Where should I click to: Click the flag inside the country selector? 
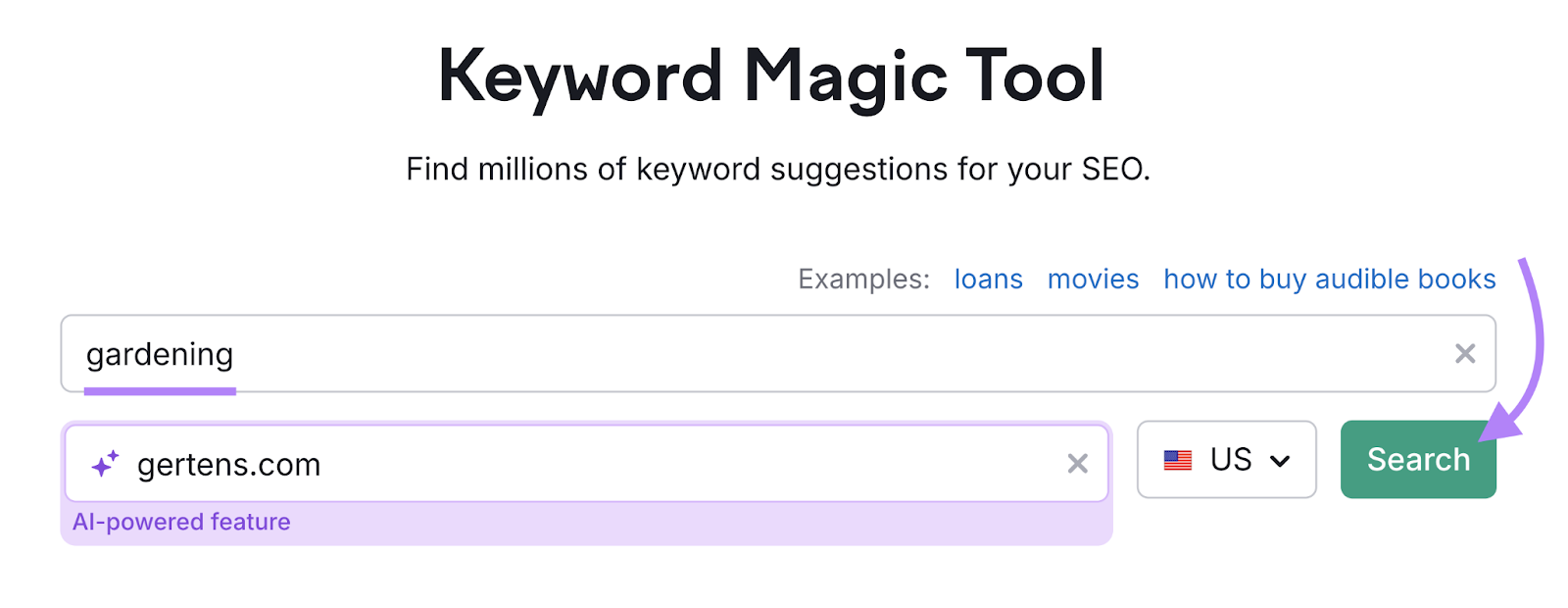click(1180, 459)
